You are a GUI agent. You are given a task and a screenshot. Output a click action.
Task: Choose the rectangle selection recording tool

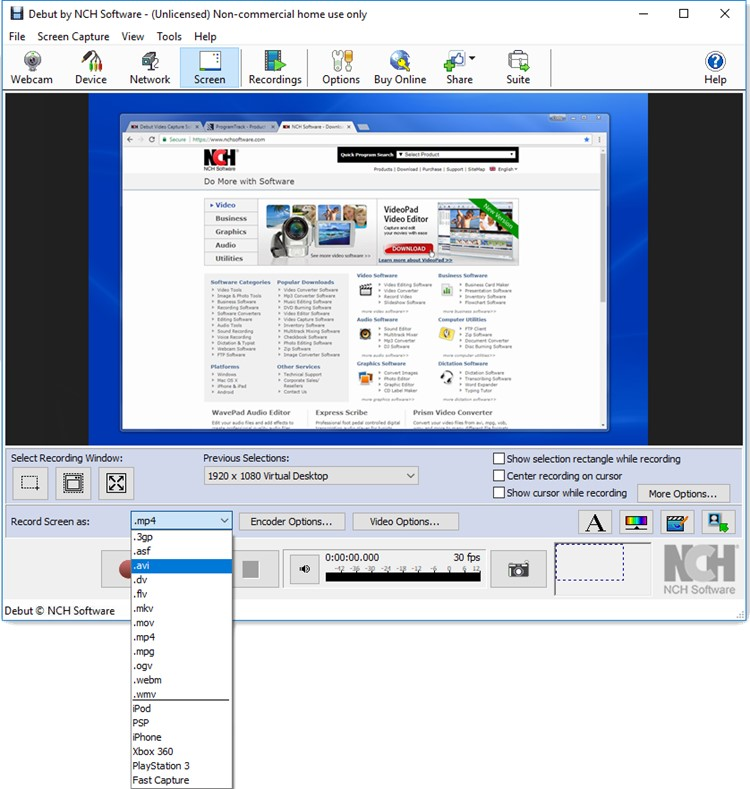pyautogui.click(x=30, y=483)
